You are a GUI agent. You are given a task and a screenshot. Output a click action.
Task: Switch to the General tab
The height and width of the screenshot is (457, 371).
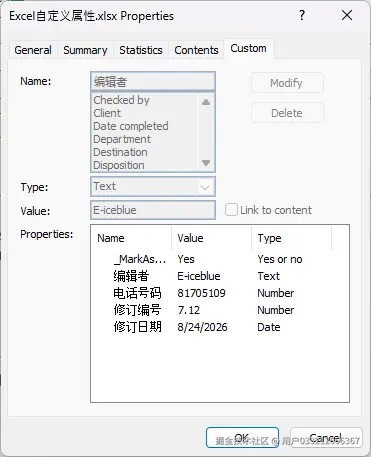click(33, 50)
